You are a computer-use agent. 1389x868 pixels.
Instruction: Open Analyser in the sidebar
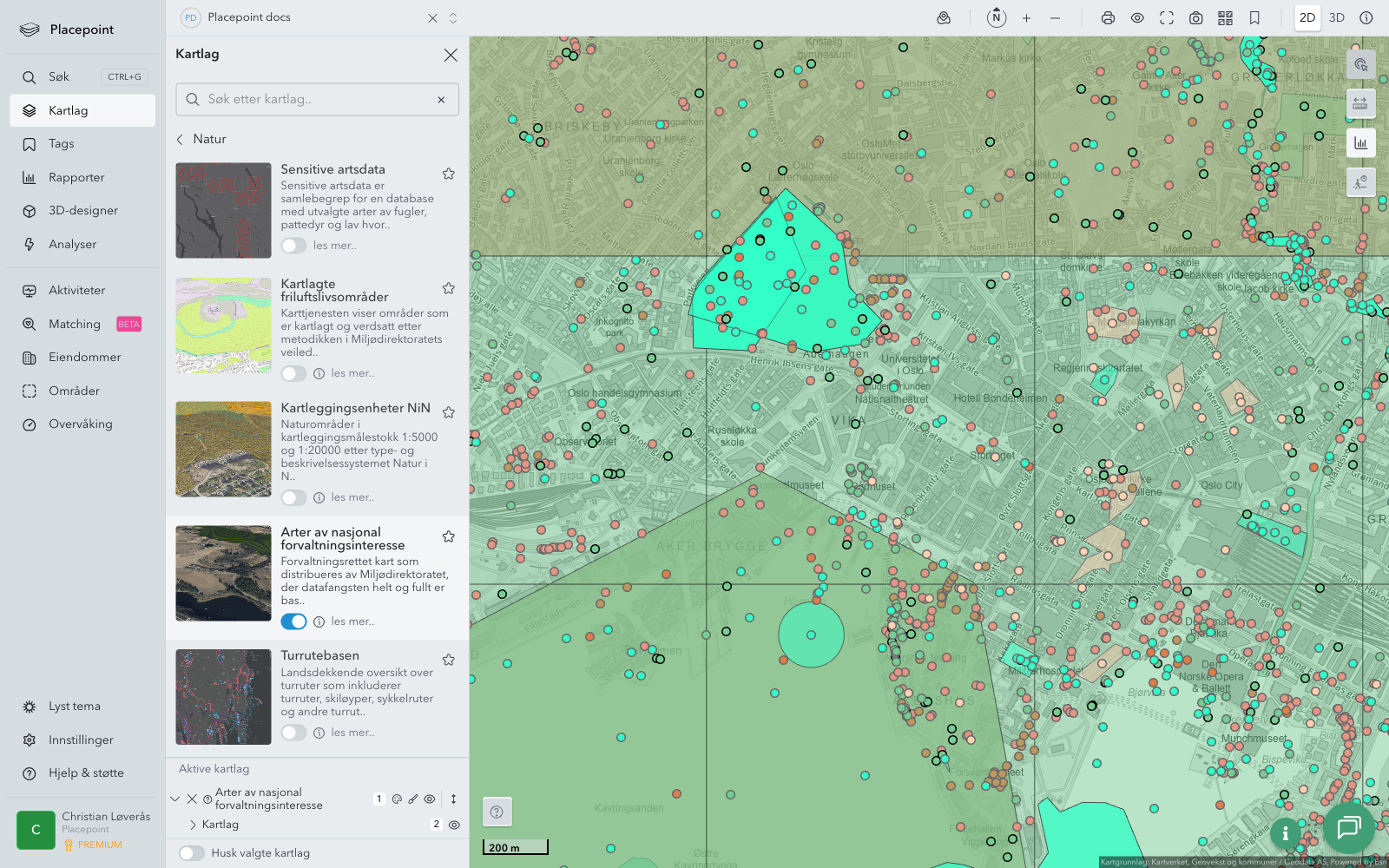(73, 245)
